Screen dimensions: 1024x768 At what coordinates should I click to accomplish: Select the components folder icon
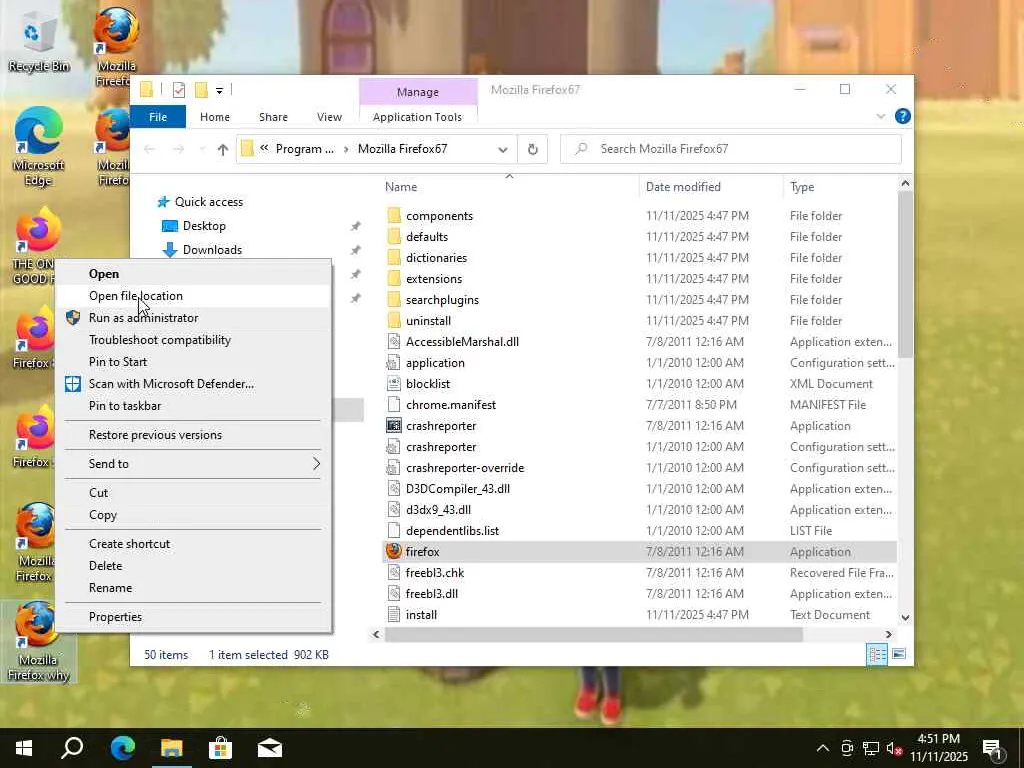point(394,216)
